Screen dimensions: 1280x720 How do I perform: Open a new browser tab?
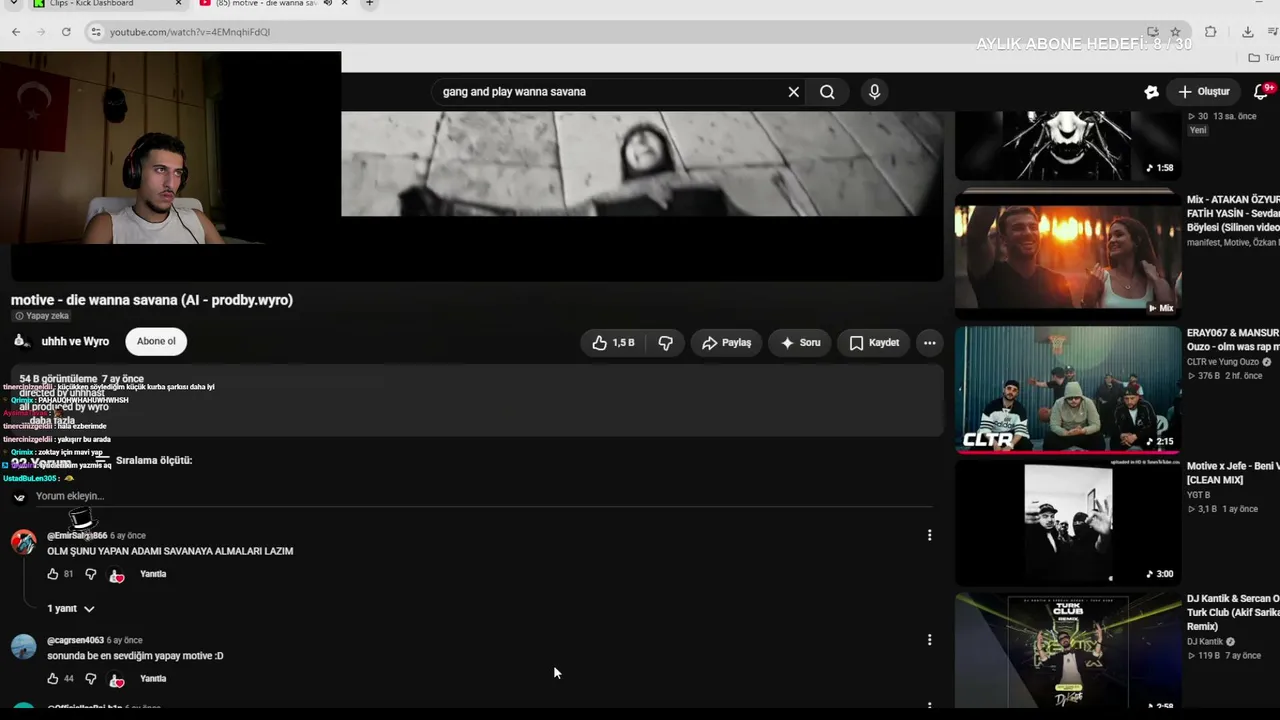click(369, 4)
